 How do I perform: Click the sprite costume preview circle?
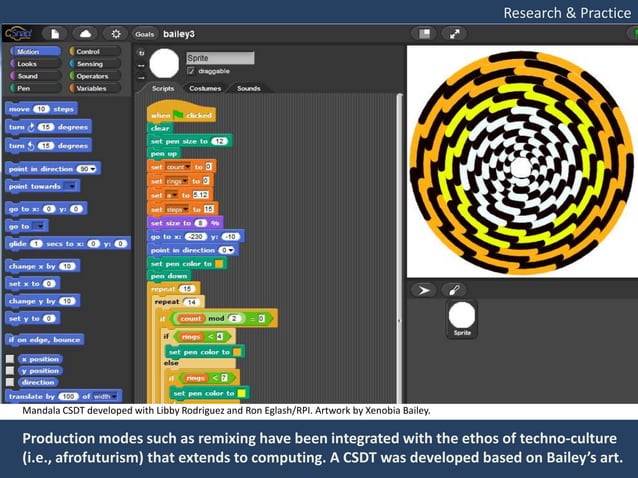[x=164, y=63]
